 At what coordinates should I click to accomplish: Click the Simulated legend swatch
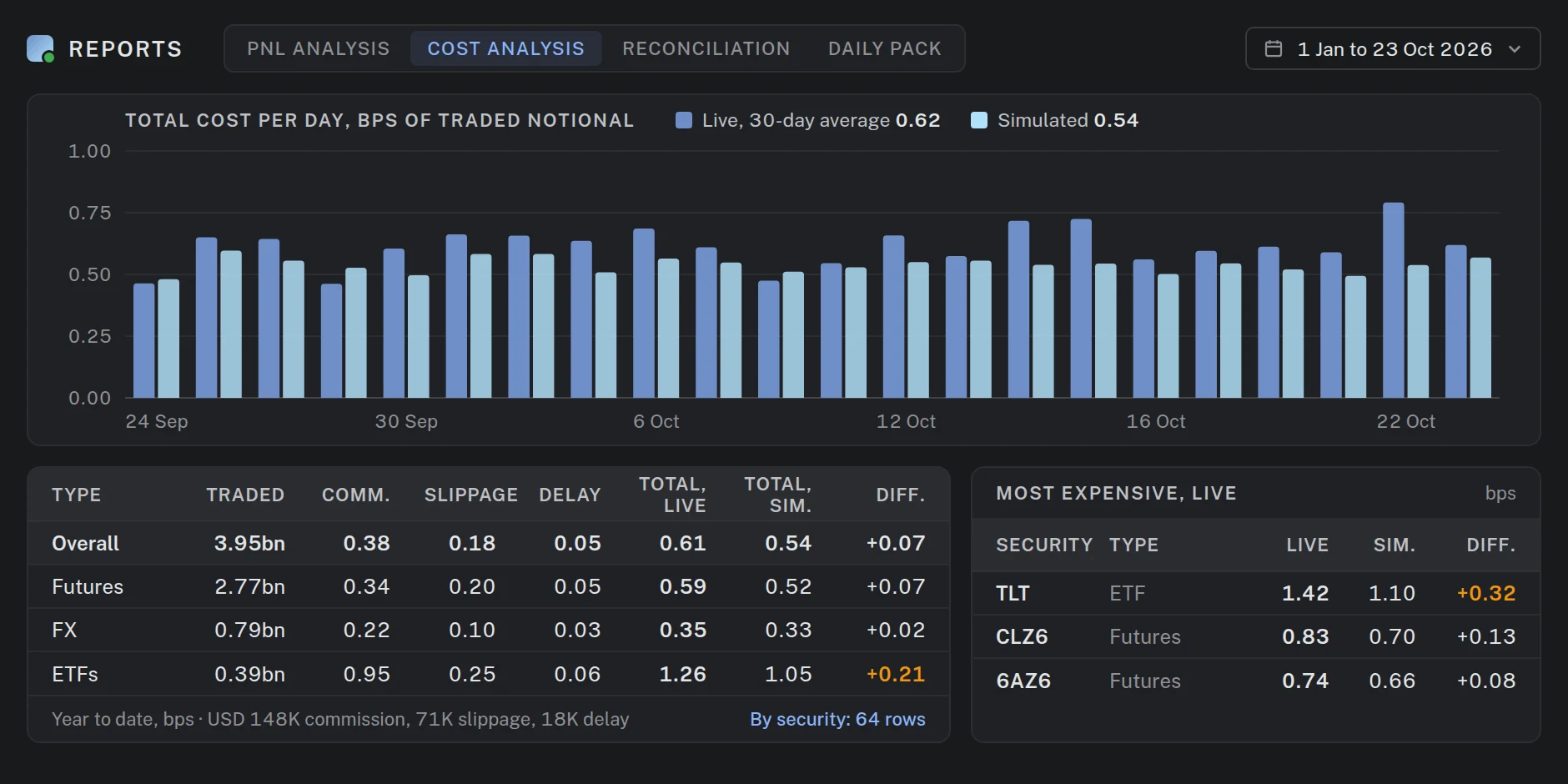coord(979,120)
